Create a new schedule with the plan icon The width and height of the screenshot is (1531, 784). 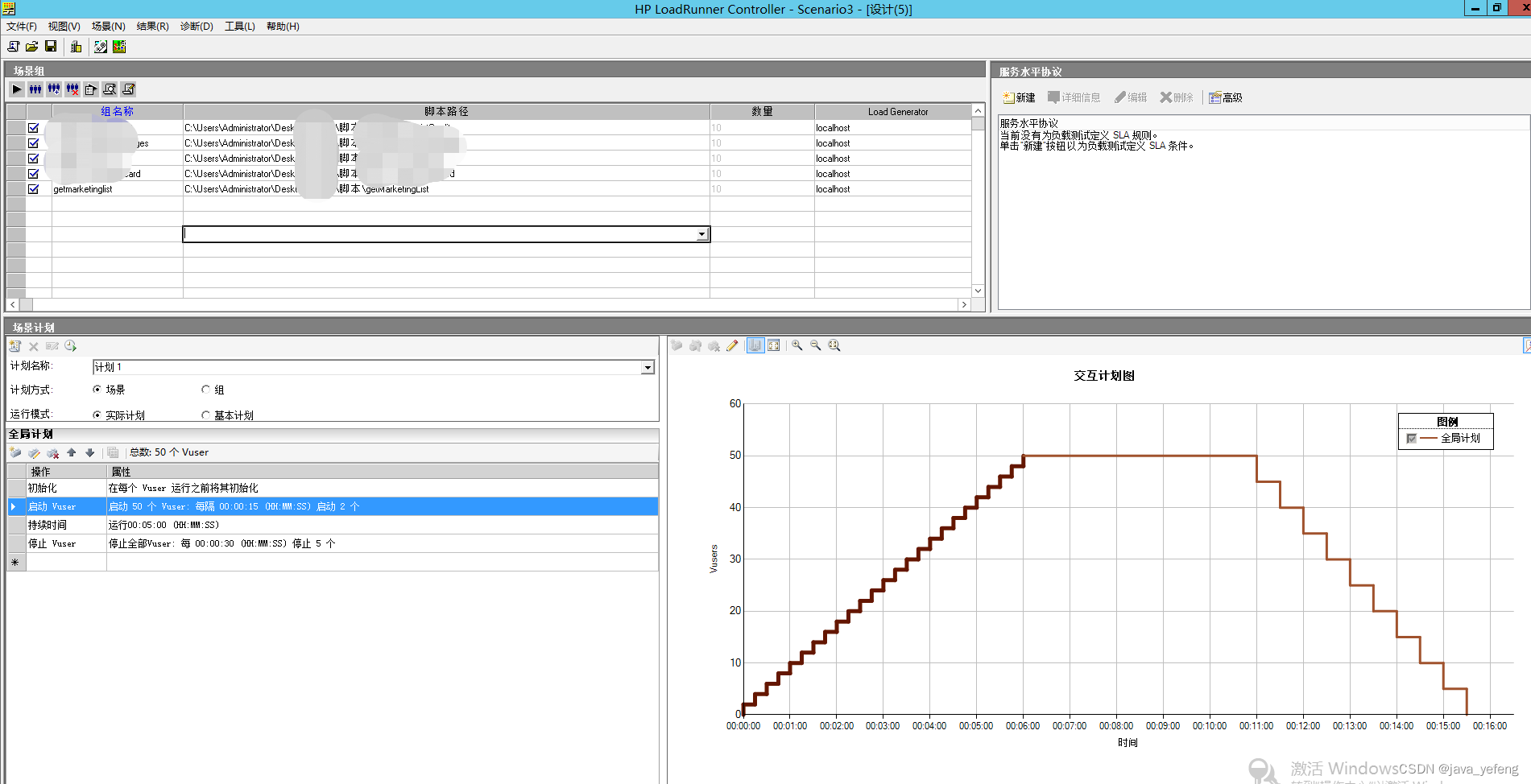(x=15, y=346)
